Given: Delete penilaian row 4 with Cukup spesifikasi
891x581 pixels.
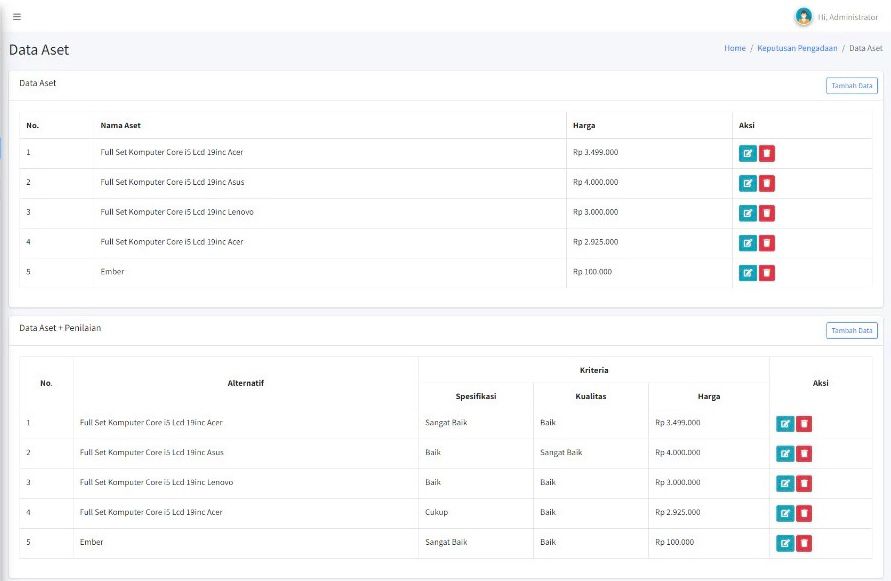Looking at the screenshot, I should point(804,513).
